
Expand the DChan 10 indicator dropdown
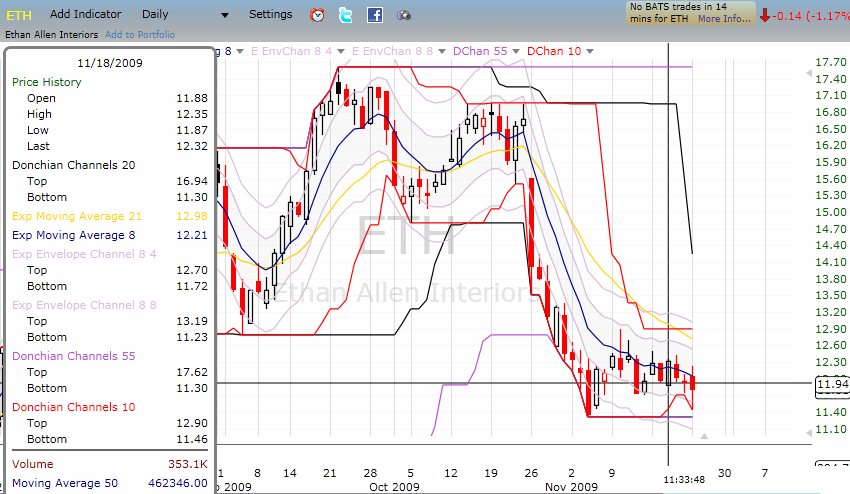tap(590, 52)
